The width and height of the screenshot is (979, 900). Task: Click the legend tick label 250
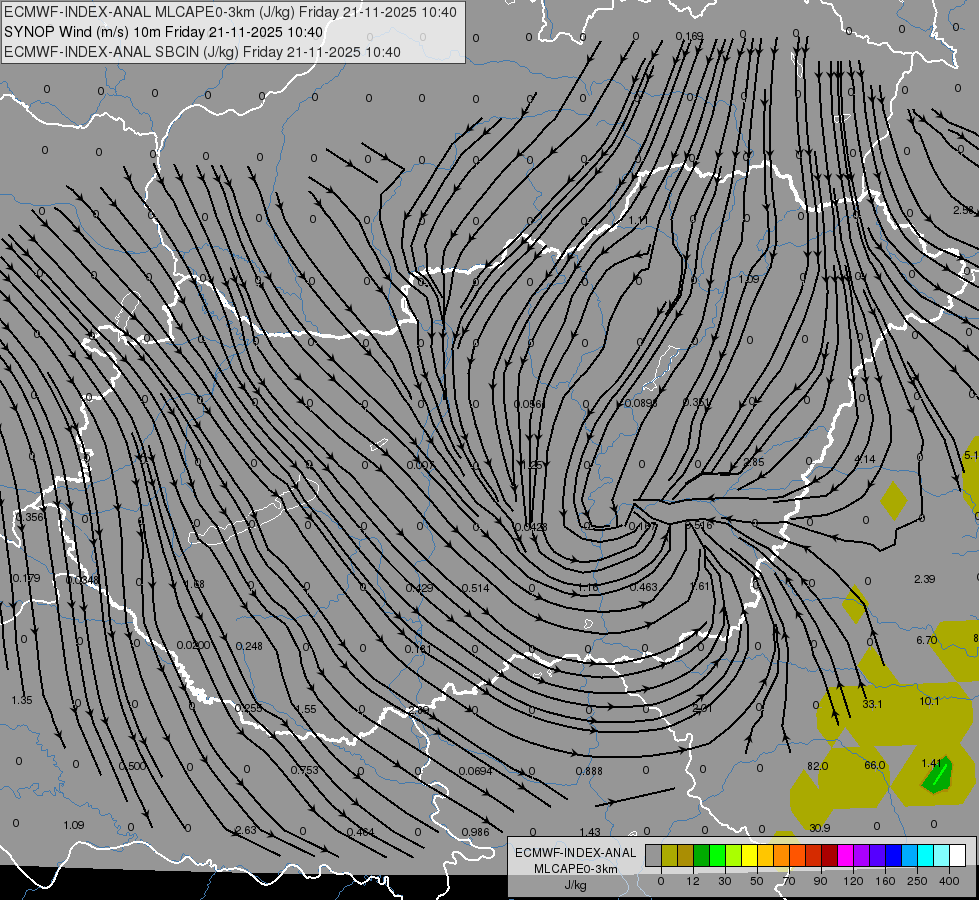917,881
